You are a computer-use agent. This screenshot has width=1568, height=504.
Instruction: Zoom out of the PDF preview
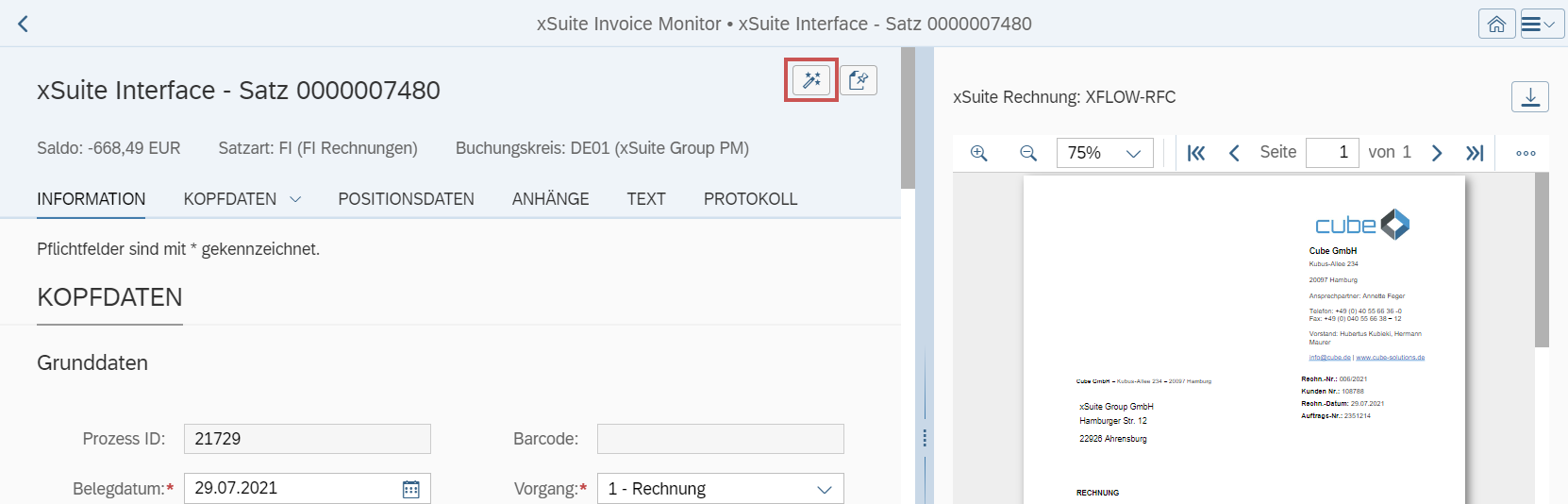point(1028,153)
